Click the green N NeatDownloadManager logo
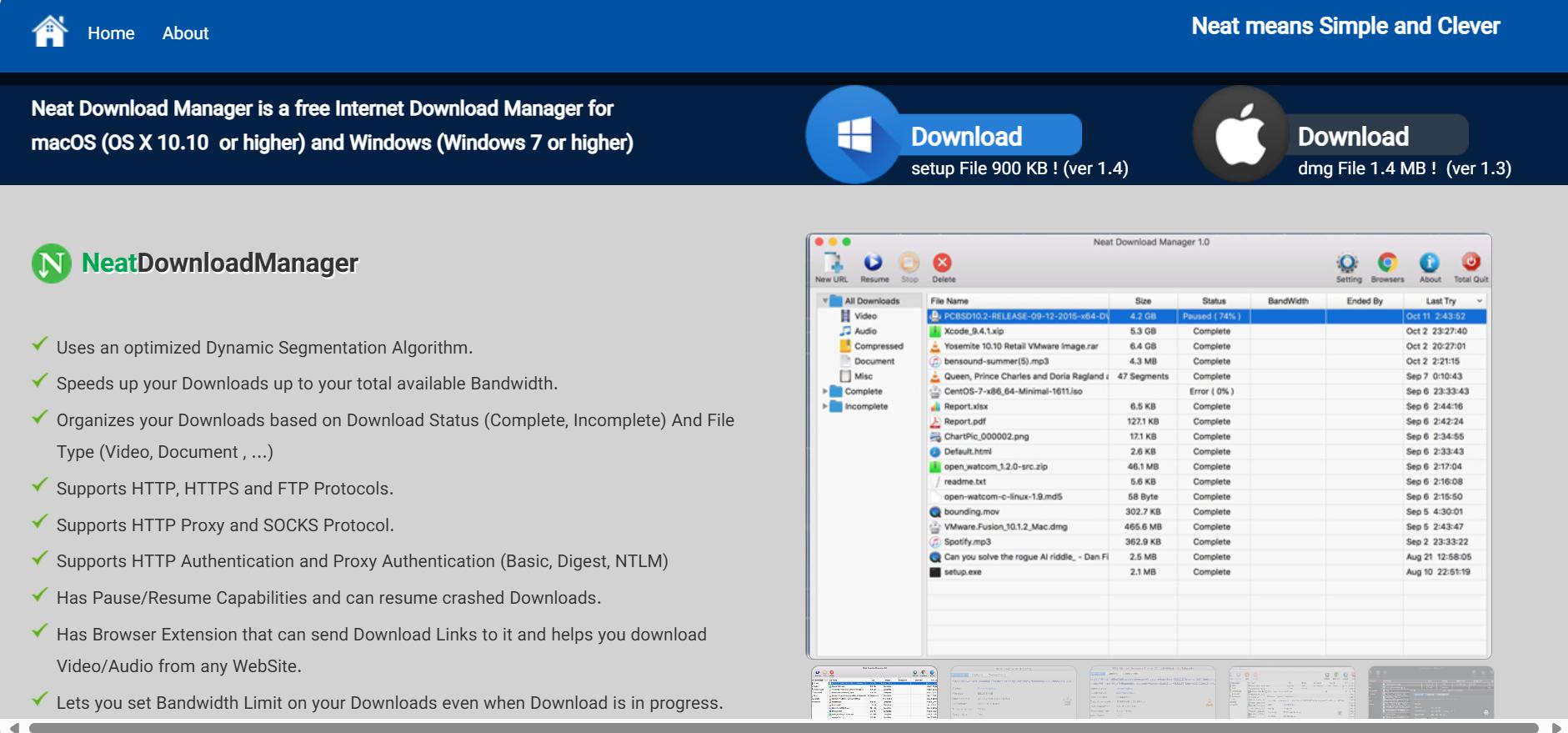Viewport: 1568px width, 733px height. tap(52, 264)
